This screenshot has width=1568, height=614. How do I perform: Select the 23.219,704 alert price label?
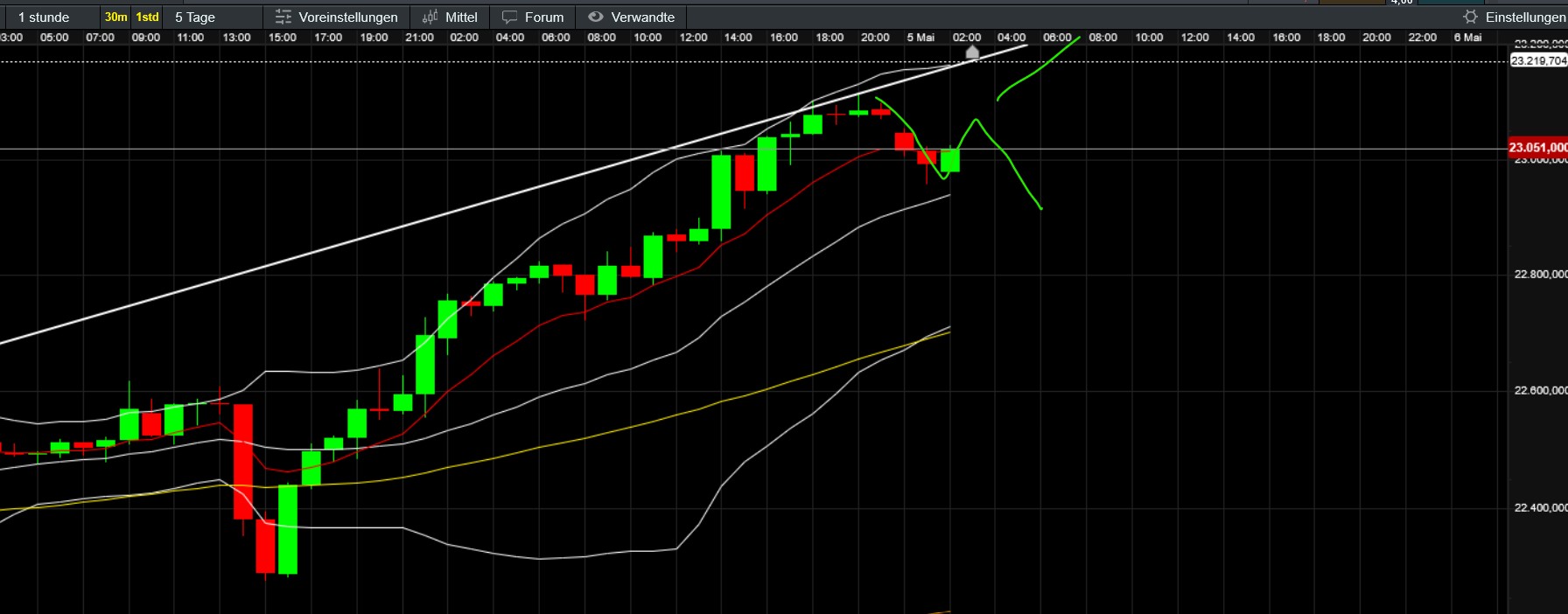1537,60
